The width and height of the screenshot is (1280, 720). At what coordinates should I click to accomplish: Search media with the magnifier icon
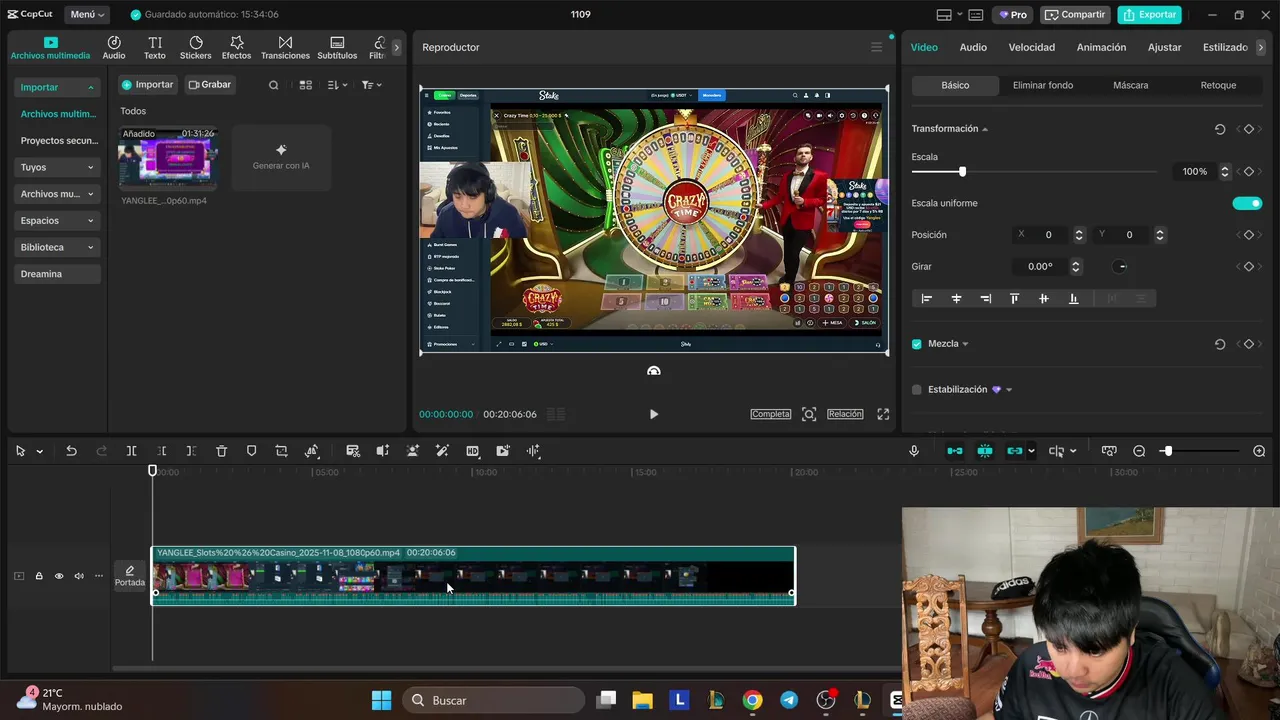[273, 85]
